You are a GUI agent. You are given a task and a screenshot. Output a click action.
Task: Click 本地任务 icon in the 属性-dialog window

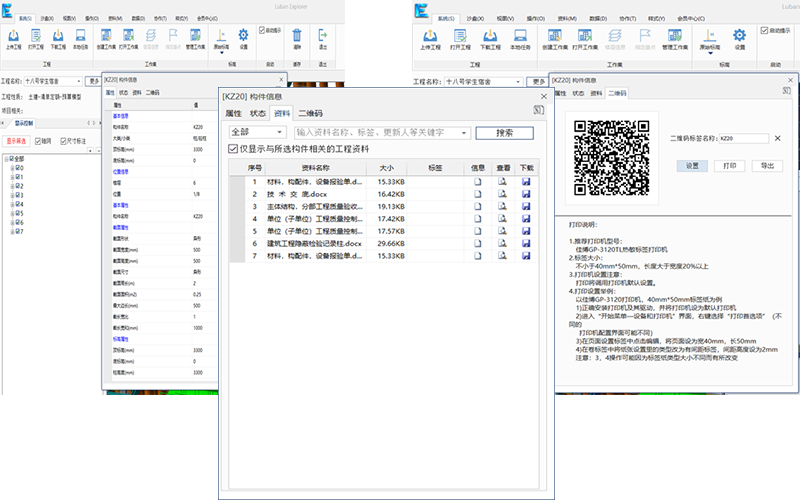coord(81,36)
